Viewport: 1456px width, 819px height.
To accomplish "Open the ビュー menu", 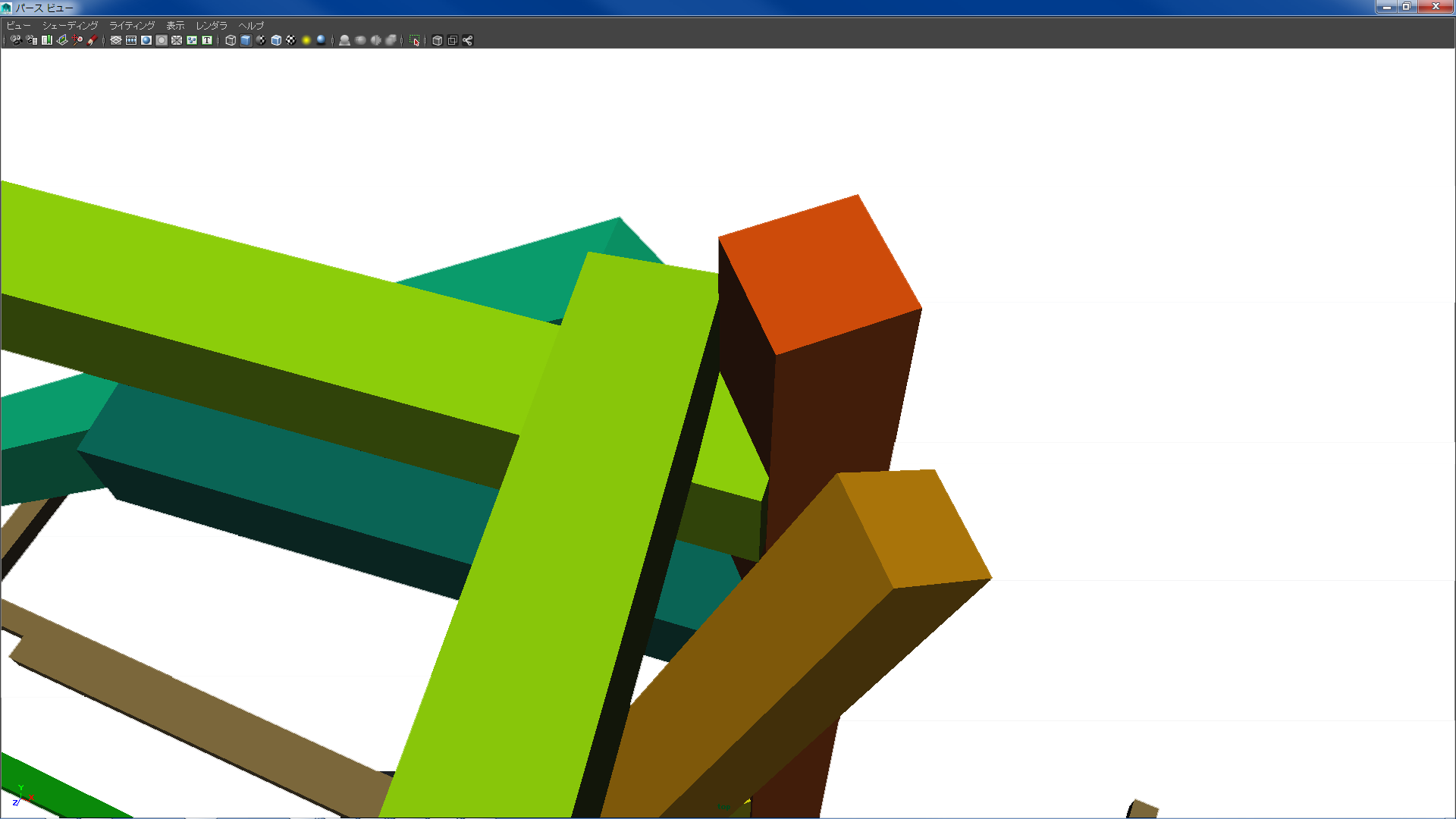I will (x=18, y=25).
